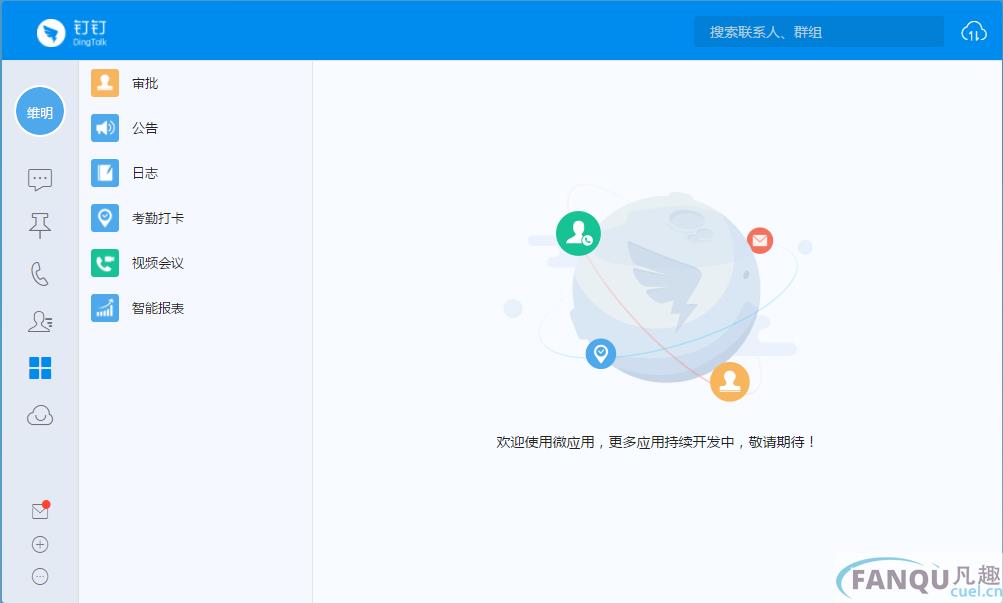This screenshot has width=1003, height=603.
Task: Click the 智能报表 chart icon
Action: pos(105,308)
